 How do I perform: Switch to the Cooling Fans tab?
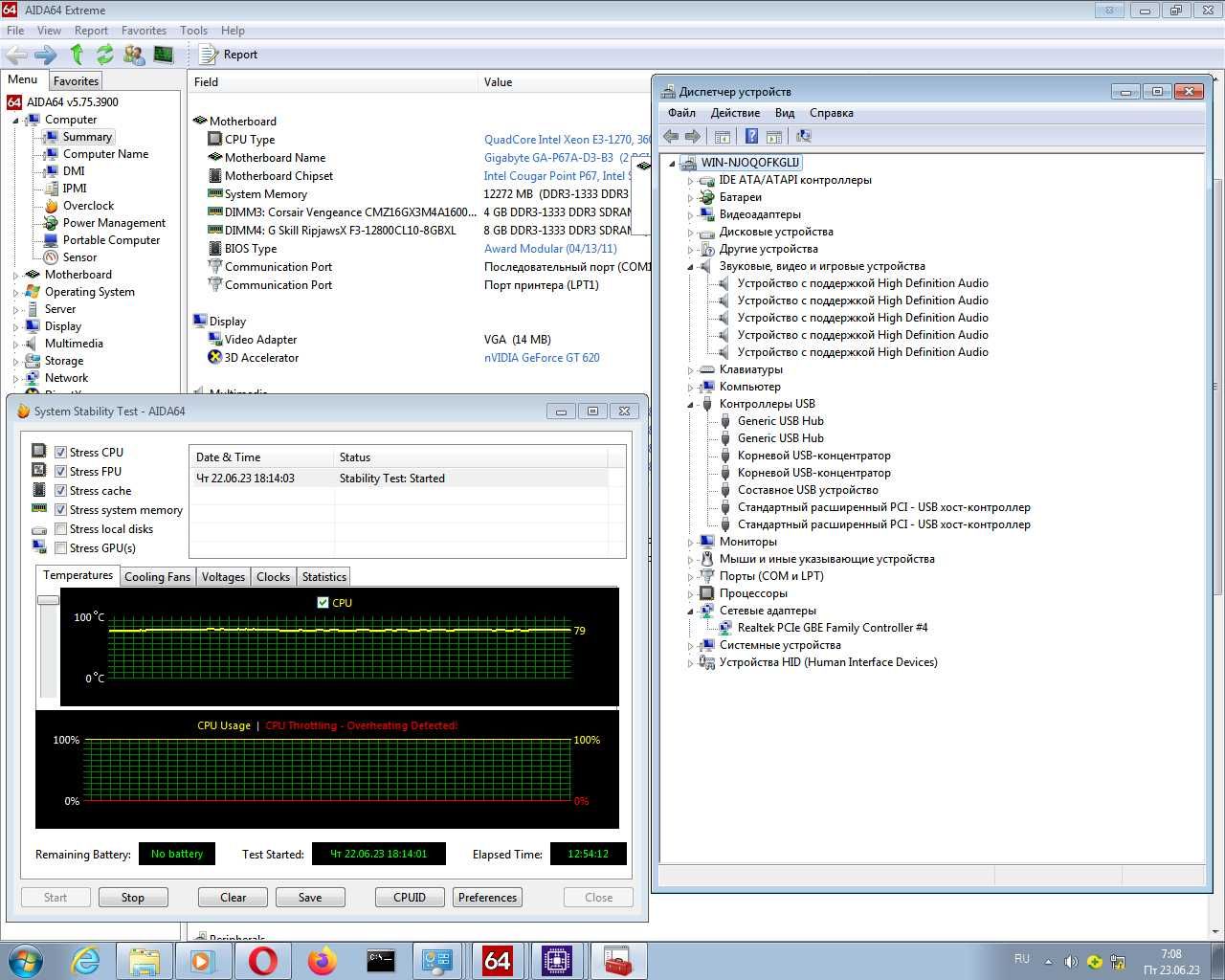tap(157, 577)
